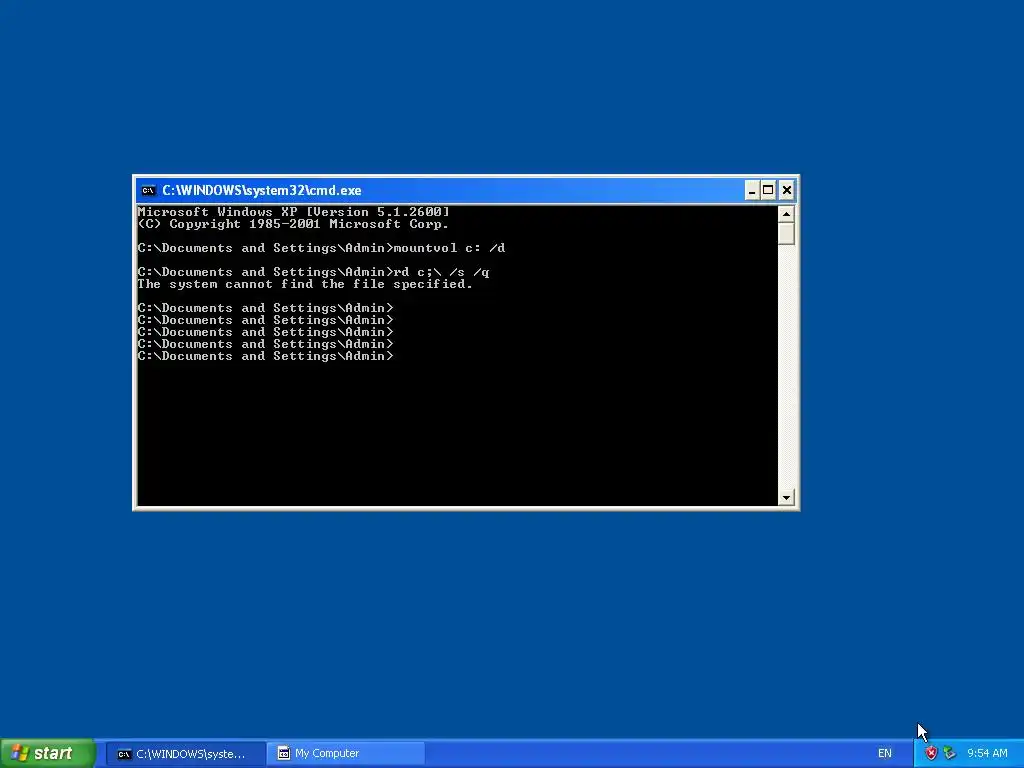The image size is (1024, 768).
Task: Close the cmd.exe window
Action: [x=786, y=191]
